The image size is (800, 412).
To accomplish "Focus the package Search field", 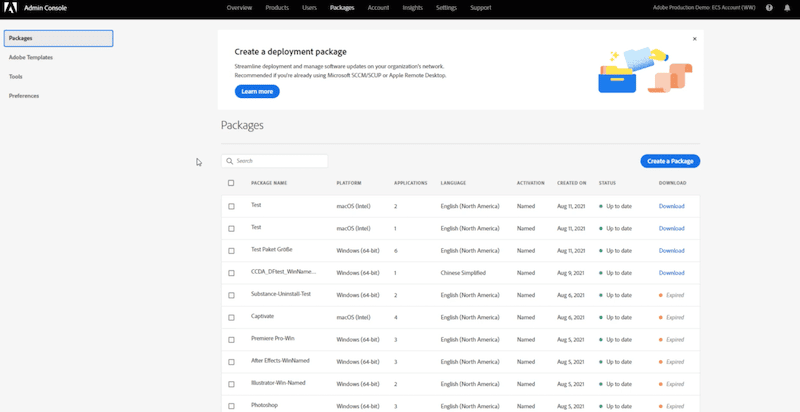I will (x=274, y=161).
